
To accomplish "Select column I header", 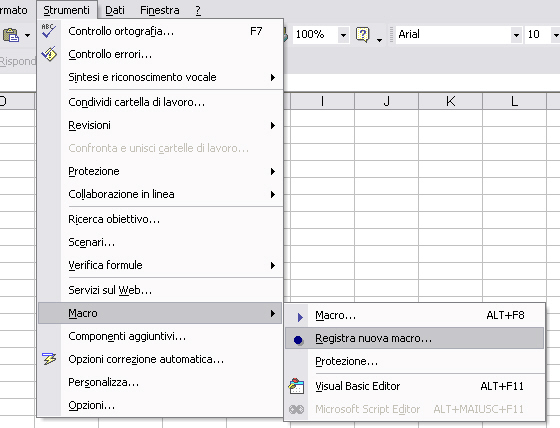I will click(322, 101).
